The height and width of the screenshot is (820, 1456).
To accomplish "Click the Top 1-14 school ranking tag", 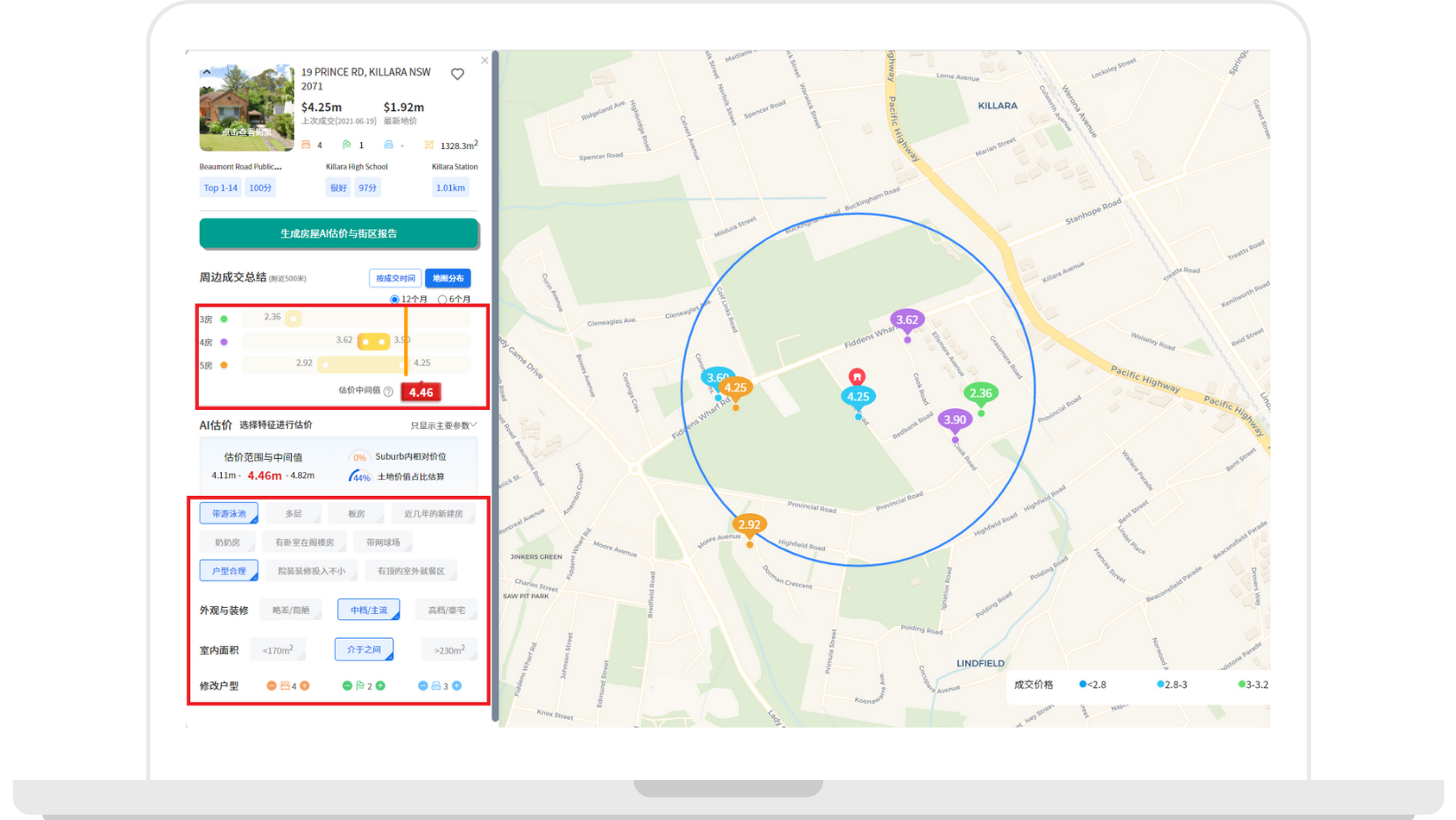I will click(x=220, y=187).
